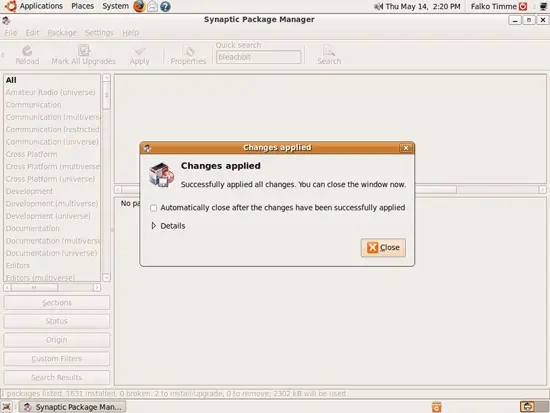Viewport: 550px width, 413px height.
Task: Click the Status filter button
Action: coord(56,321)
